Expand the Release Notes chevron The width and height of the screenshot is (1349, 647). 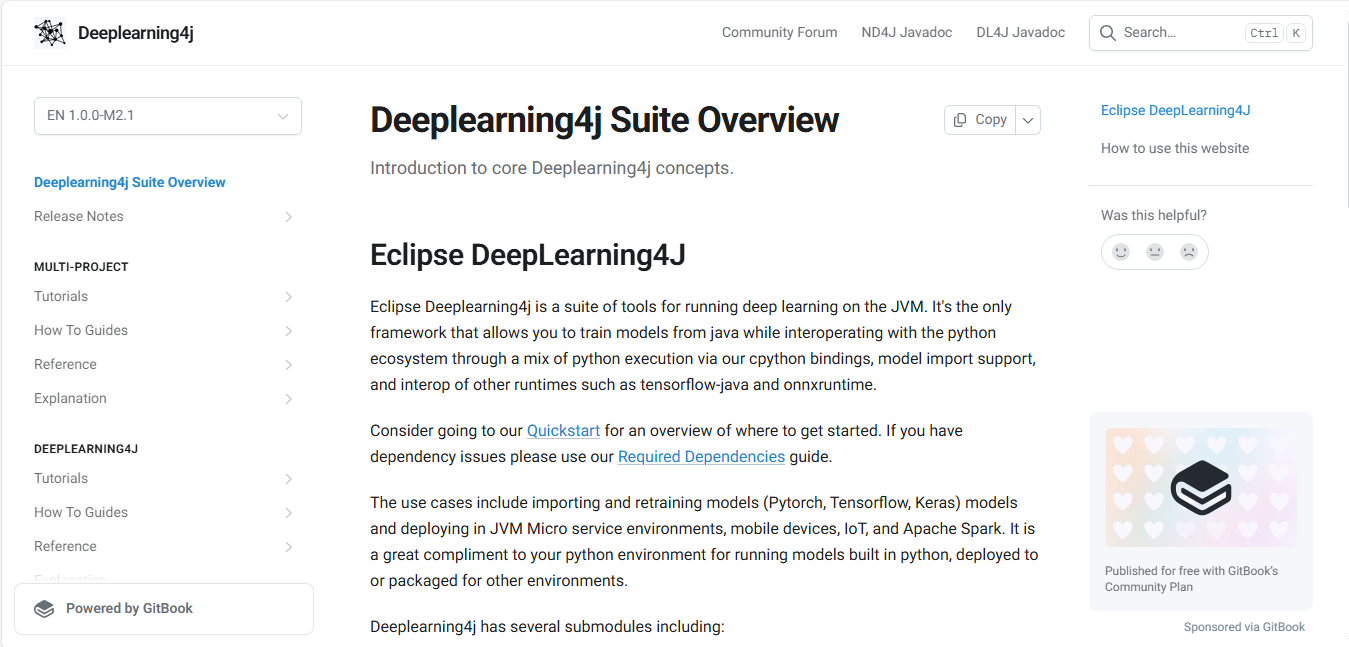[288, 217]
